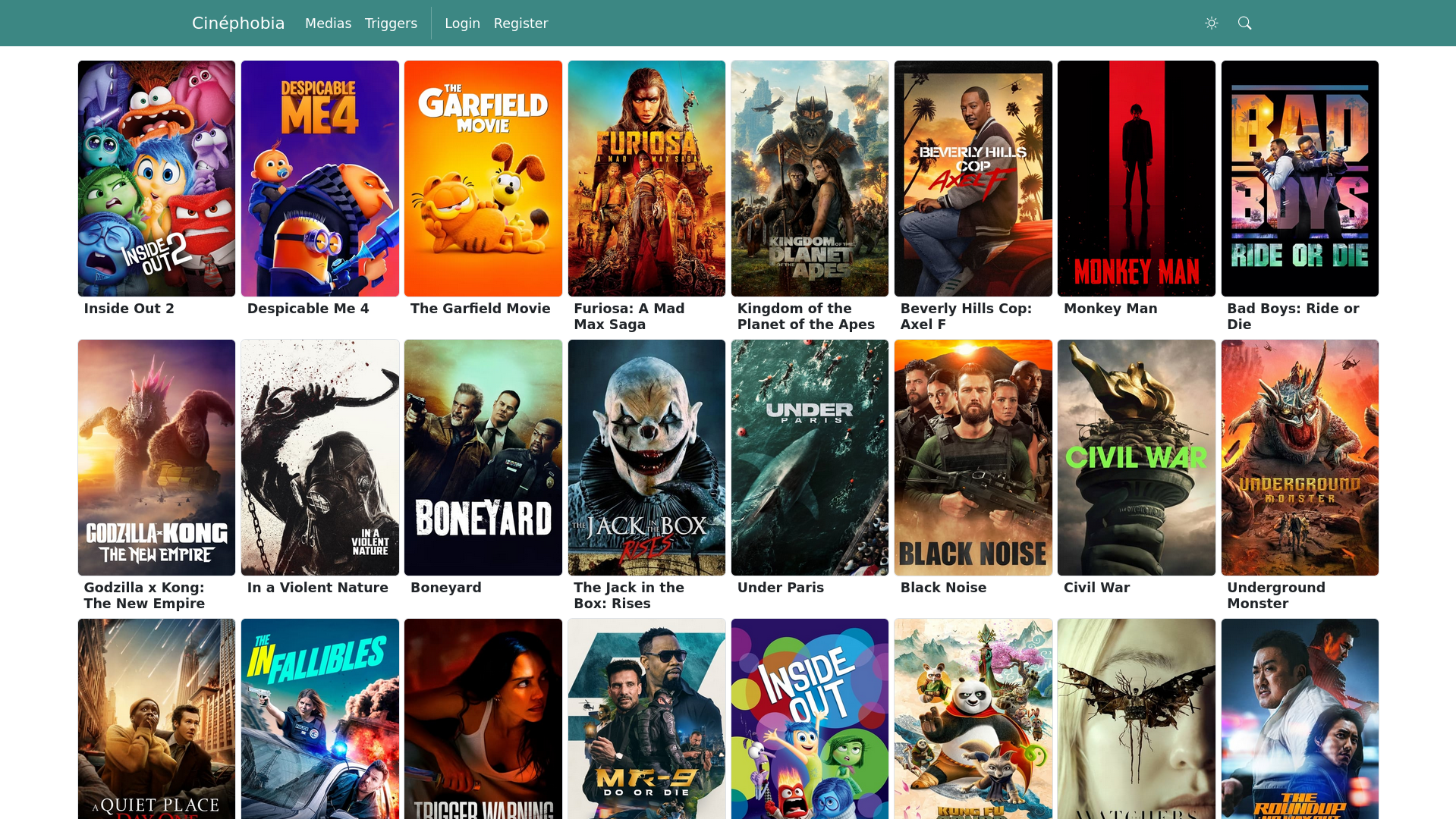
Task: Click 'Furiosa: A Mad Max Saga' title
Action: pos(629,316)
